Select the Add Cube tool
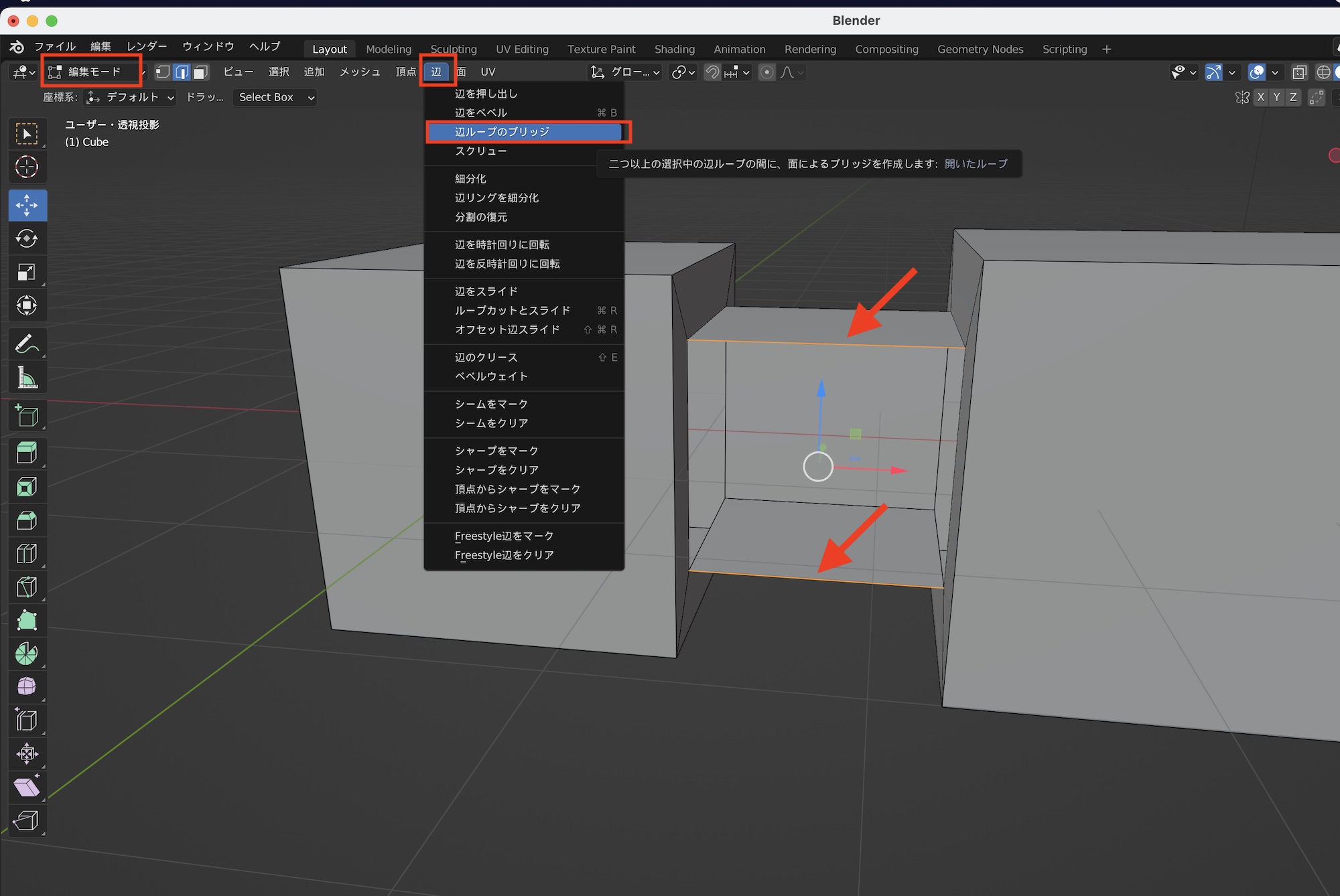Screen dimensions: 1340x896 pos(27,415)
